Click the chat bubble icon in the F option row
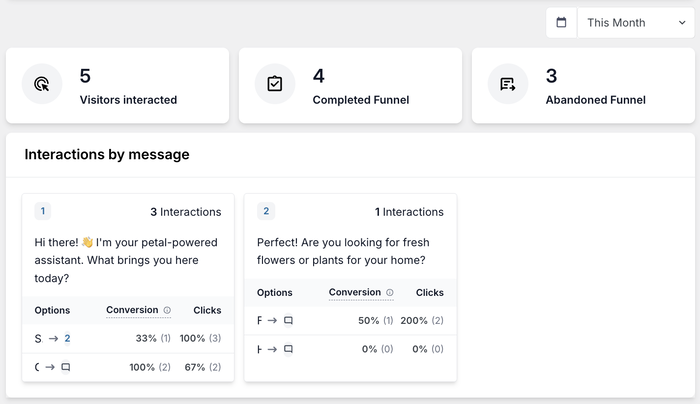 click(x=288, y=321)
